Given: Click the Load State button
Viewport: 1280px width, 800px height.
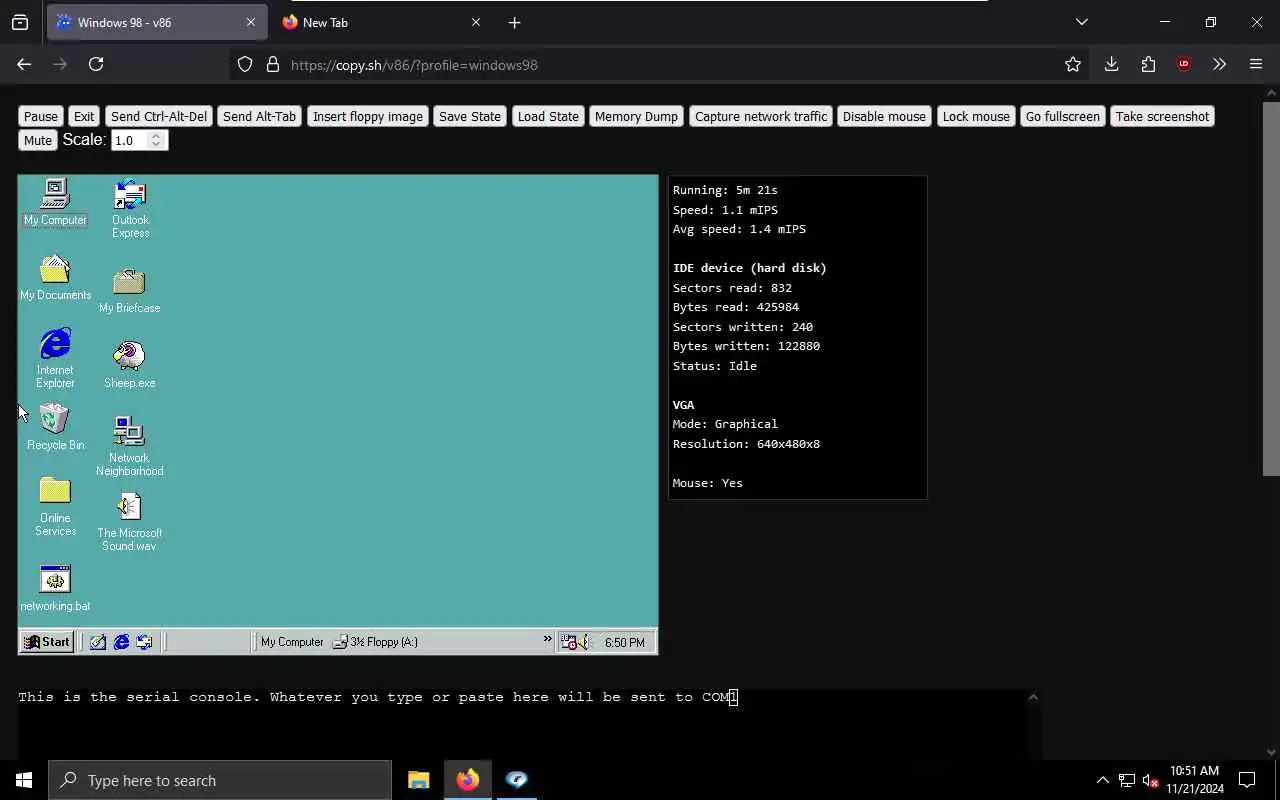Looking at the screenshot, I should 548,116.
